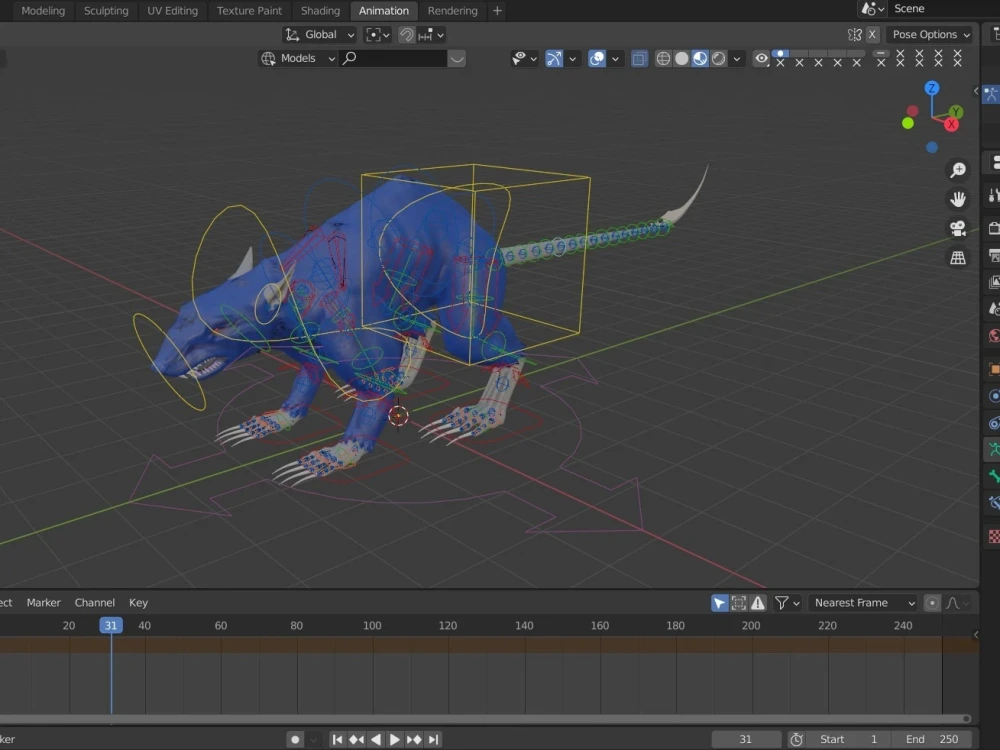This screenshot has height=750, width=1000.
Task: Open the Nearest Frame dropdown
Action: pos(862,602)
